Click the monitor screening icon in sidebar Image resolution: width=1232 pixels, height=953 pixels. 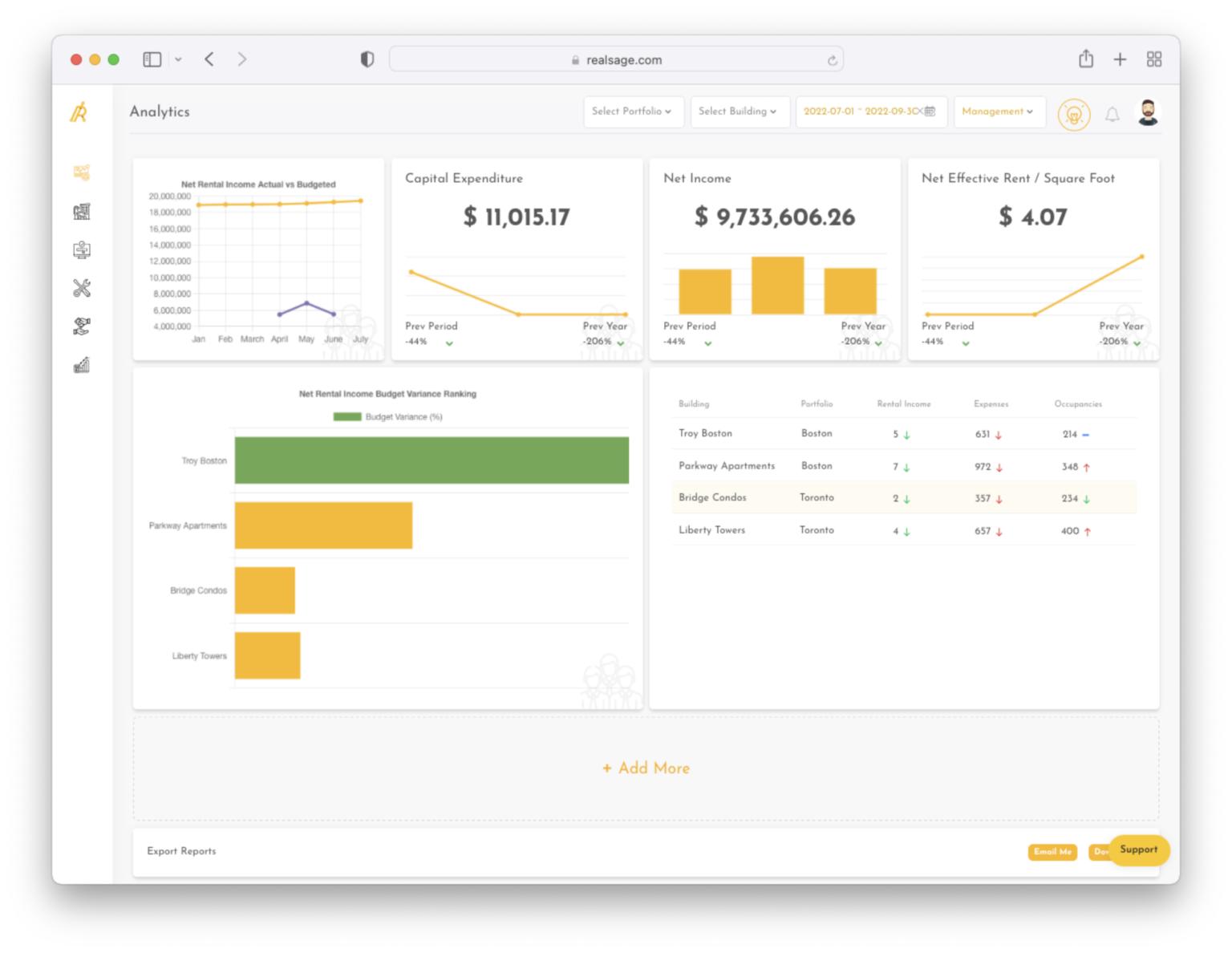80,249
